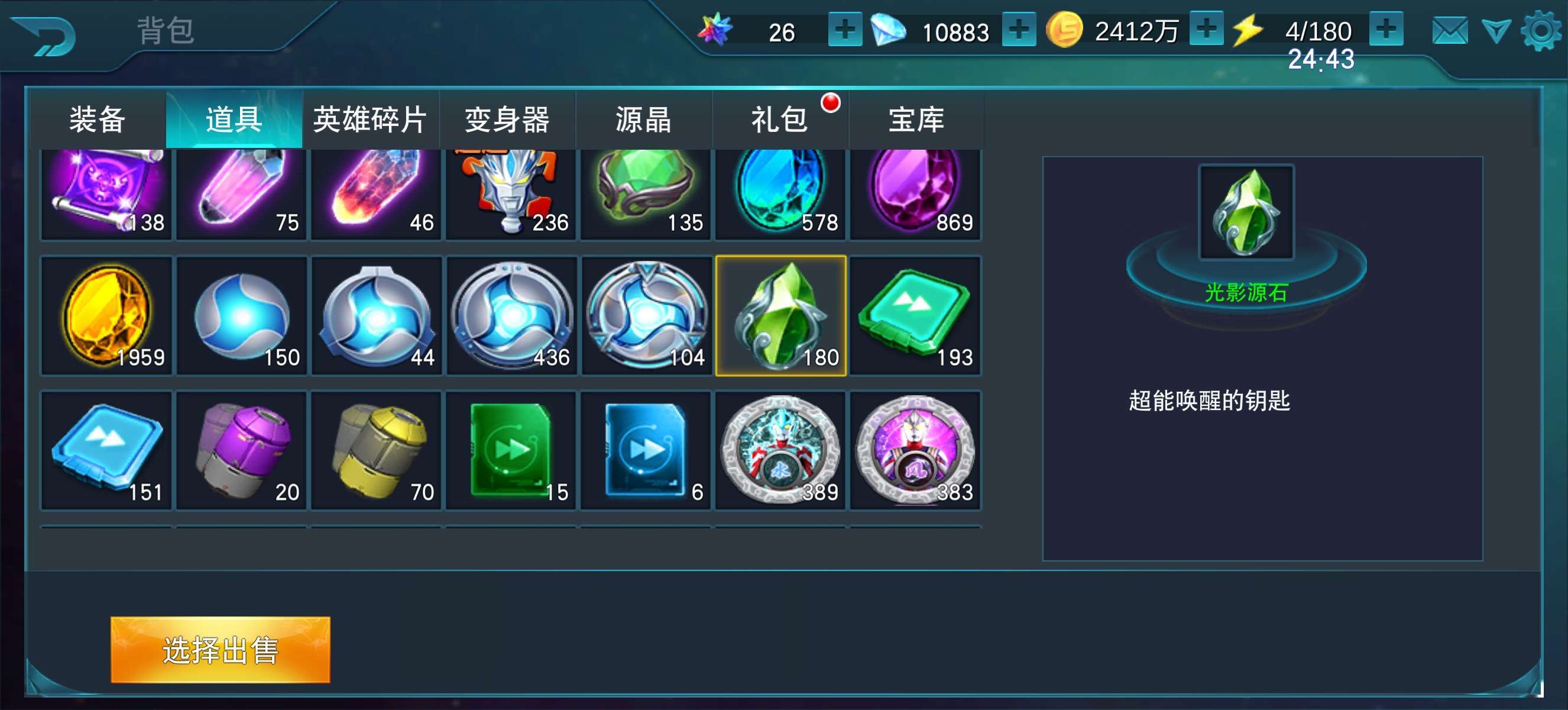
Task: Select the green 光影源石 item with 180
Action: click(x=780, y=315)
